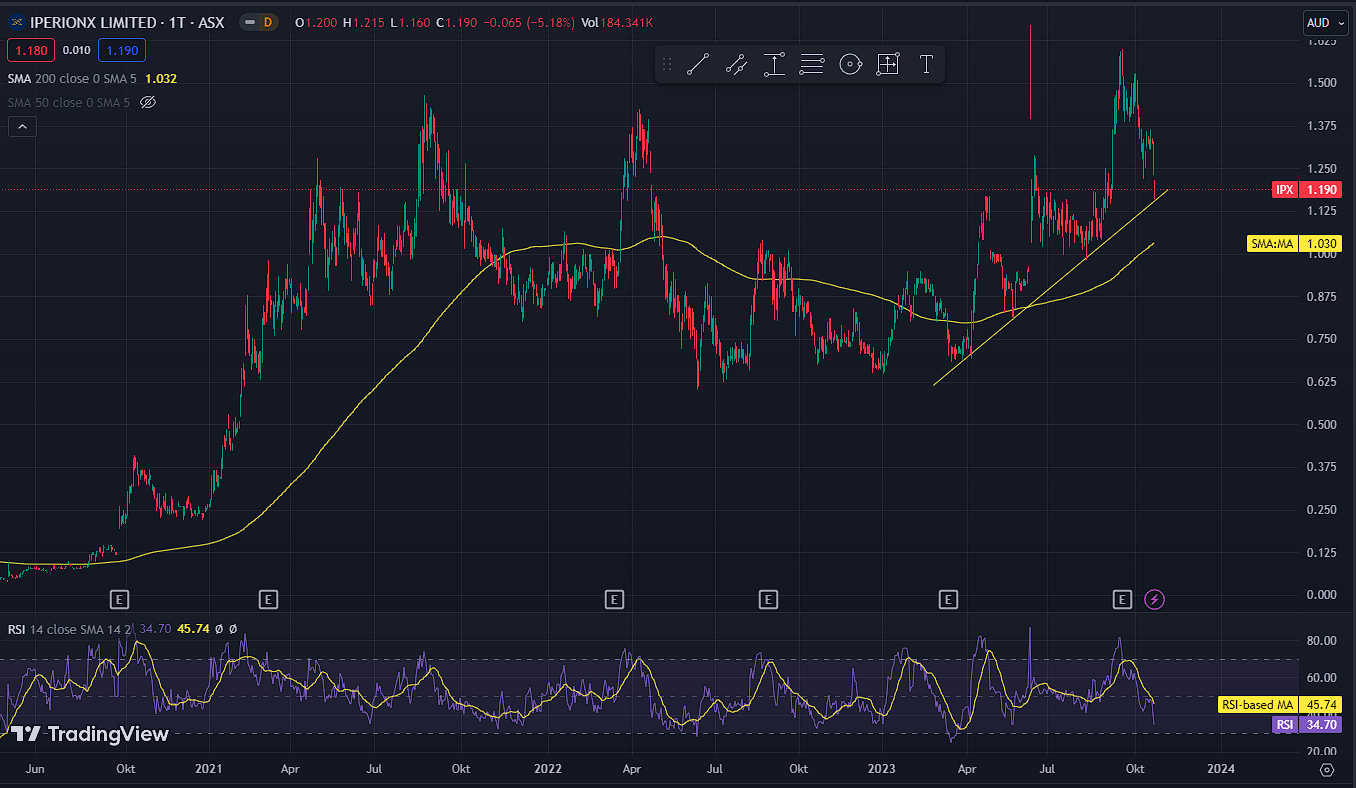Viewport: 1356px width, 788px height.
Task: Open the SMA 200 indicator legend
Action: tap(70, 78)
